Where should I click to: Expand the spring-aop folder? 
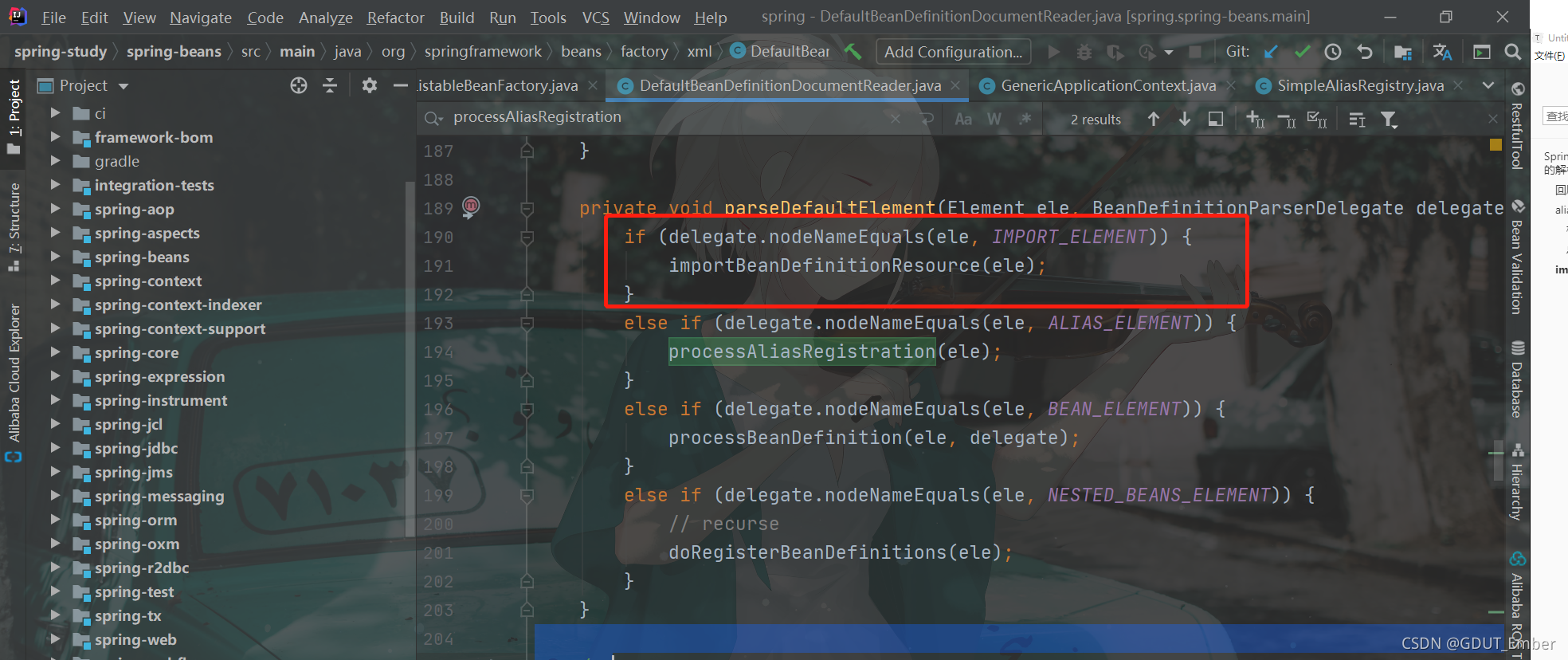click(55, 209)
